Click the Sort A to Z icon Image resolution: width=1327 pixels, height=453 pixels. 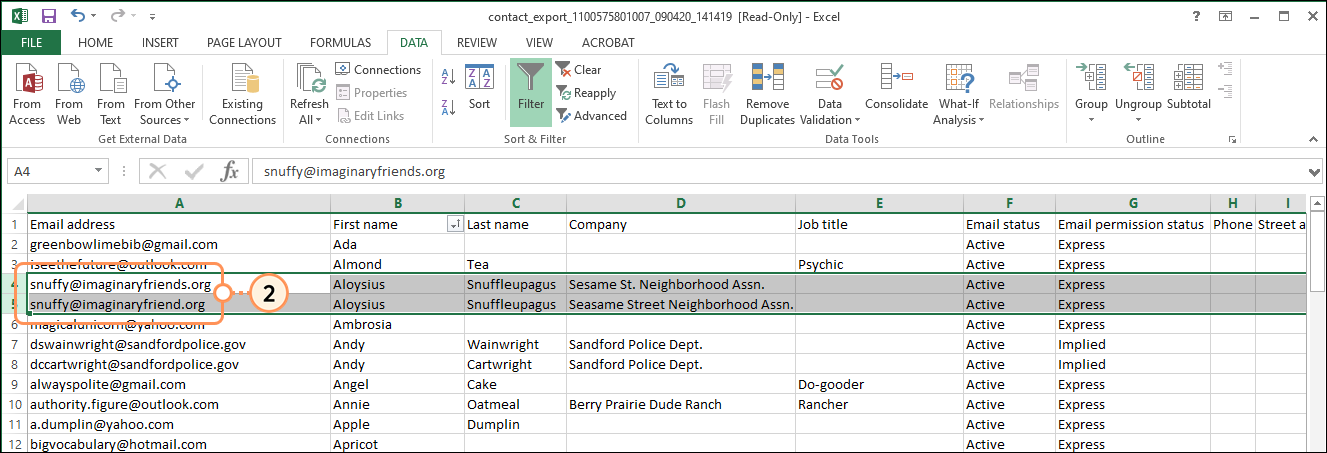tap(448, 78)
